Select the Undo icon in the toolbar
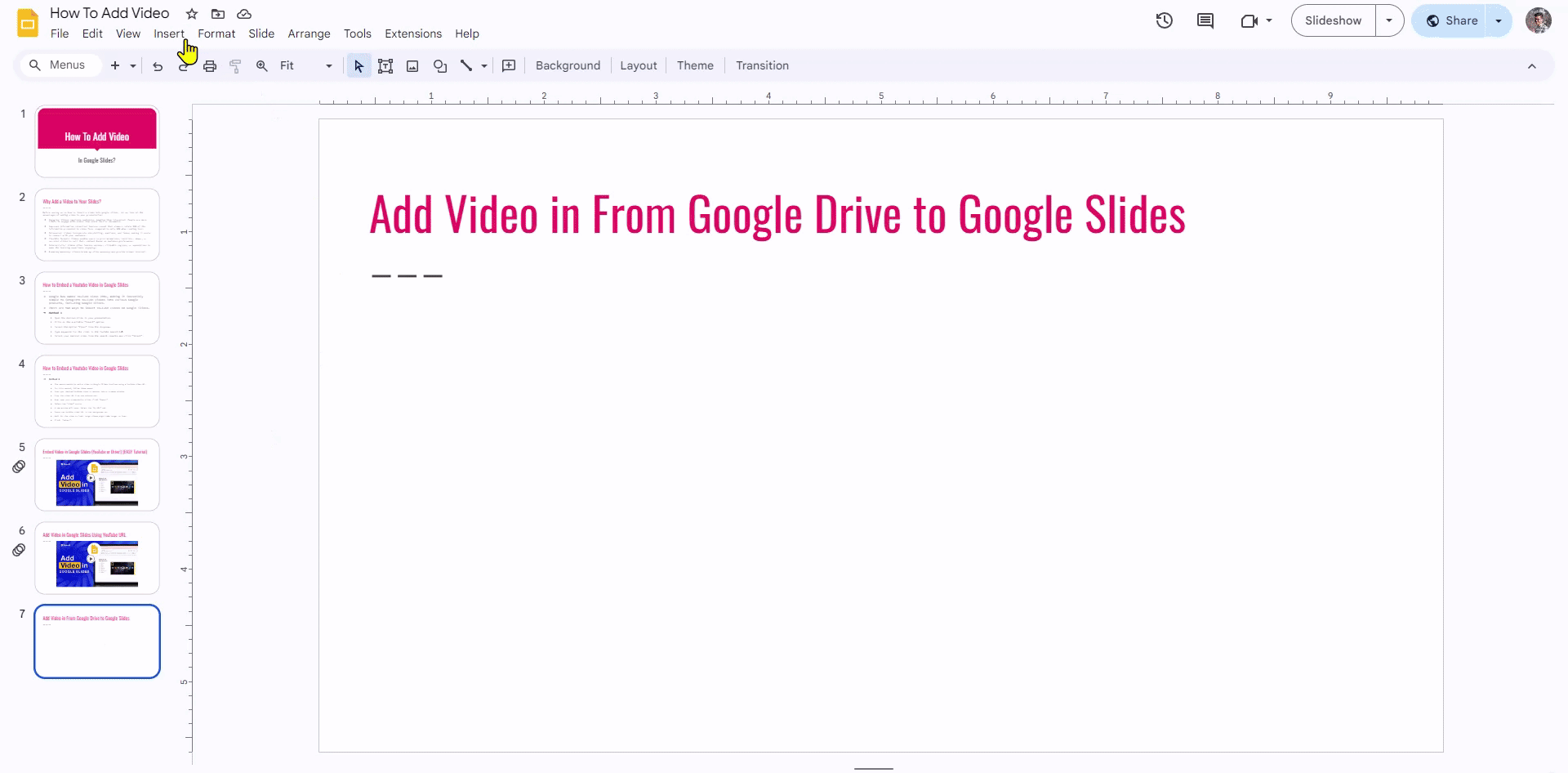 (158, 65)
